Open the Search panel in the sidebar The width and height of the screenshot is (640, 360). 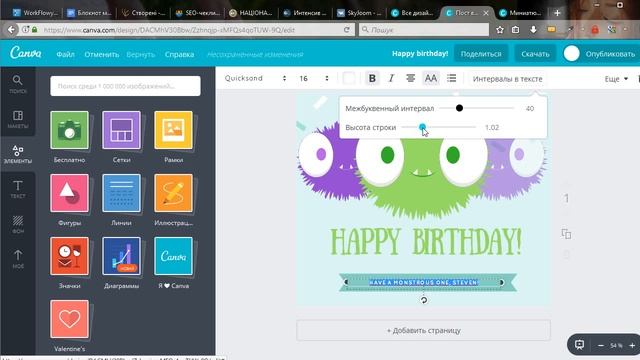click(x=18, y=84)
